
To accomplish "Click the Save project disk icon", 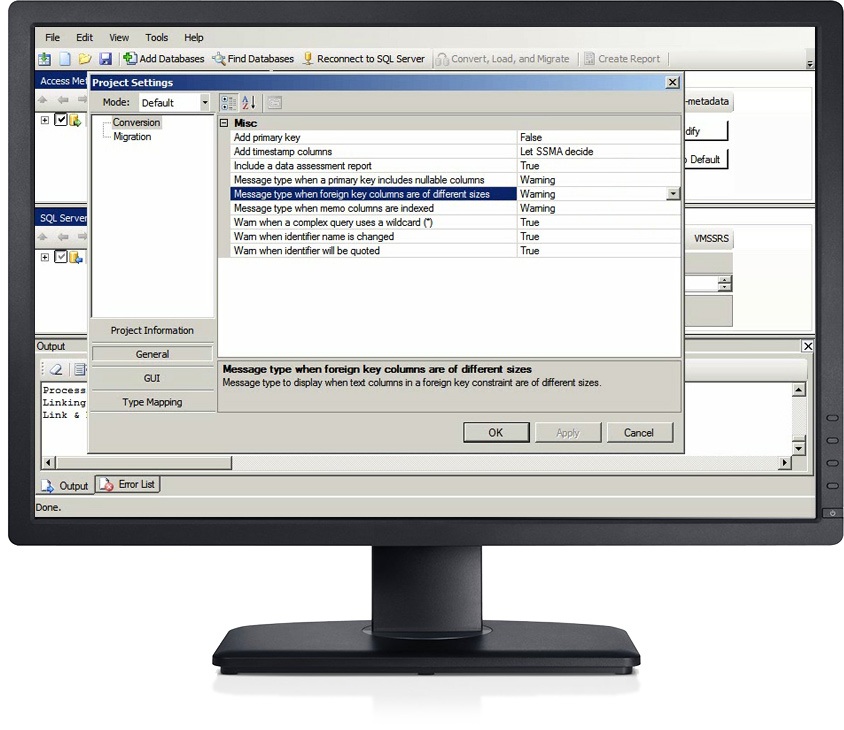I will [x=105, y=59].
